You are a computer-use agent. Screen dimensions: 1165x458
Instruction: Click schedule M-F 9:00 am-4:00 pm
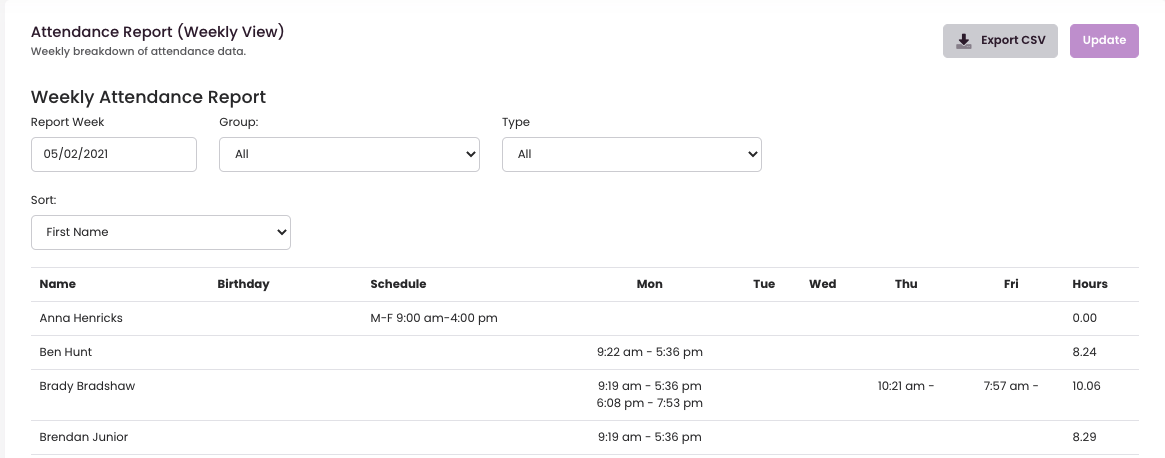coord(434,318)
